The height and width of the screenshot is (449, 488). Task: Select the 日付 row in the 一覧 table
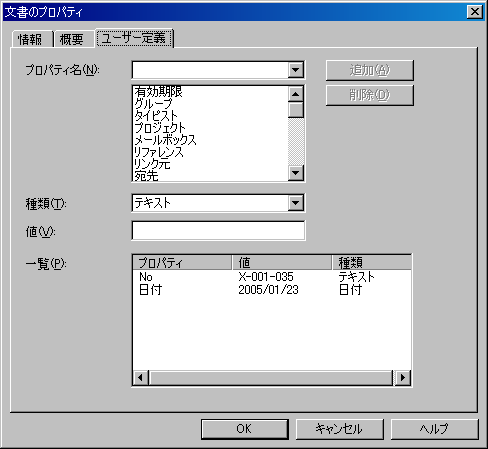(x=272, y=290)
